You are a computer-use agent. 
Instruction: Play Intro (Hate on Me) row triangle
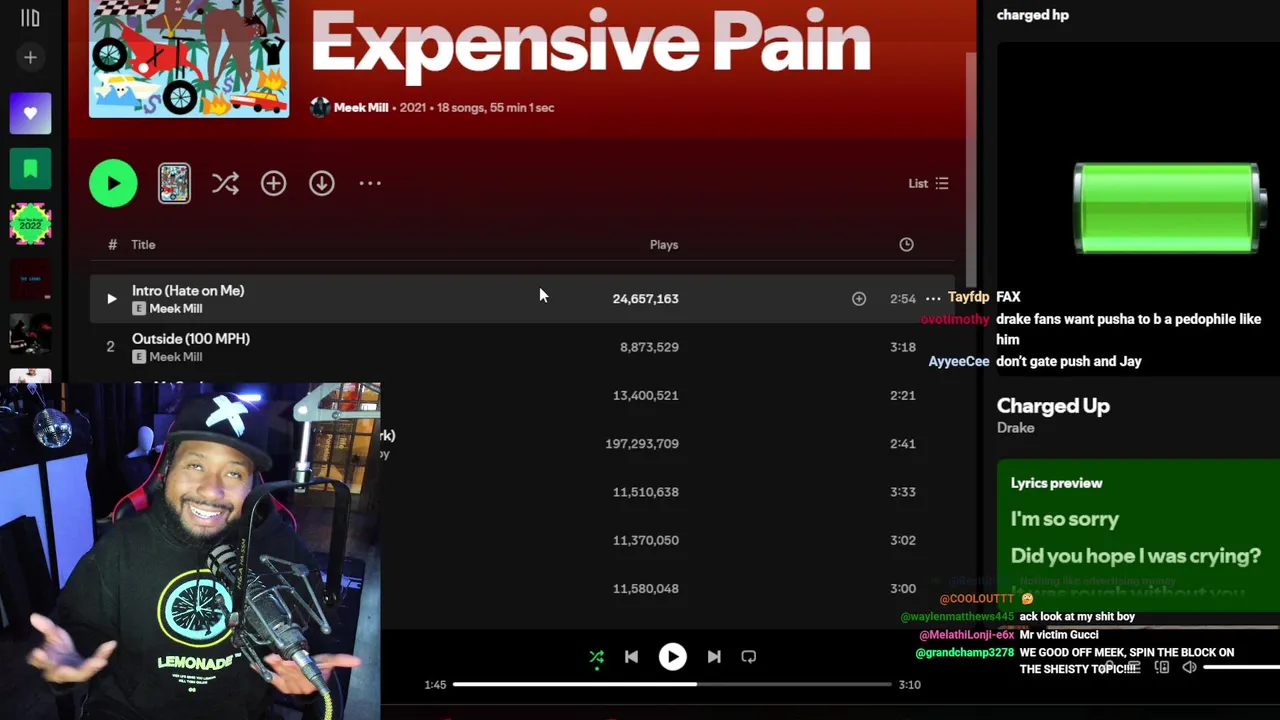click(111, 298)
